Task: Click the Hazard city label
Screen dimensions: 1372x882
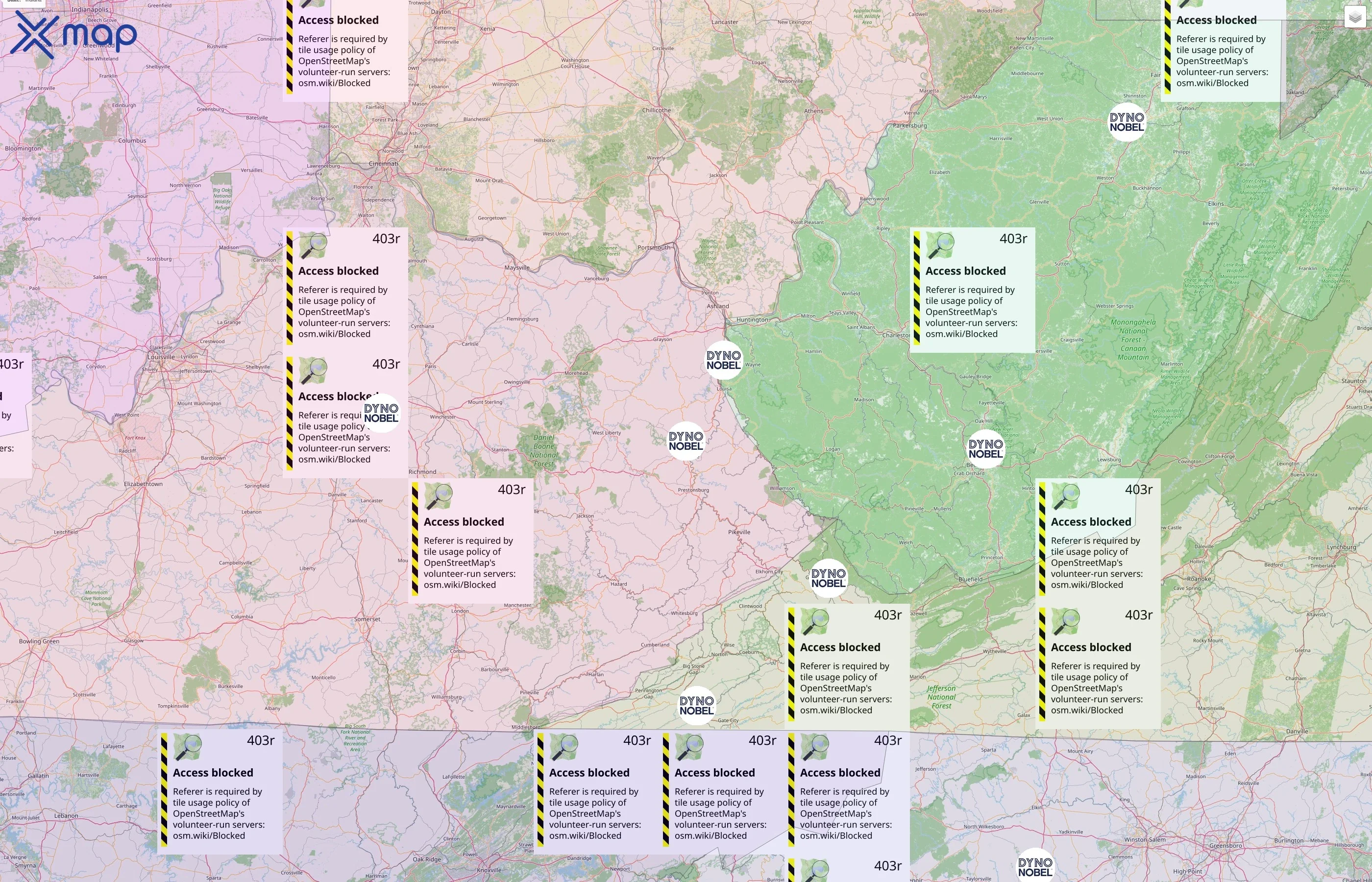Action: coord(618,584)
